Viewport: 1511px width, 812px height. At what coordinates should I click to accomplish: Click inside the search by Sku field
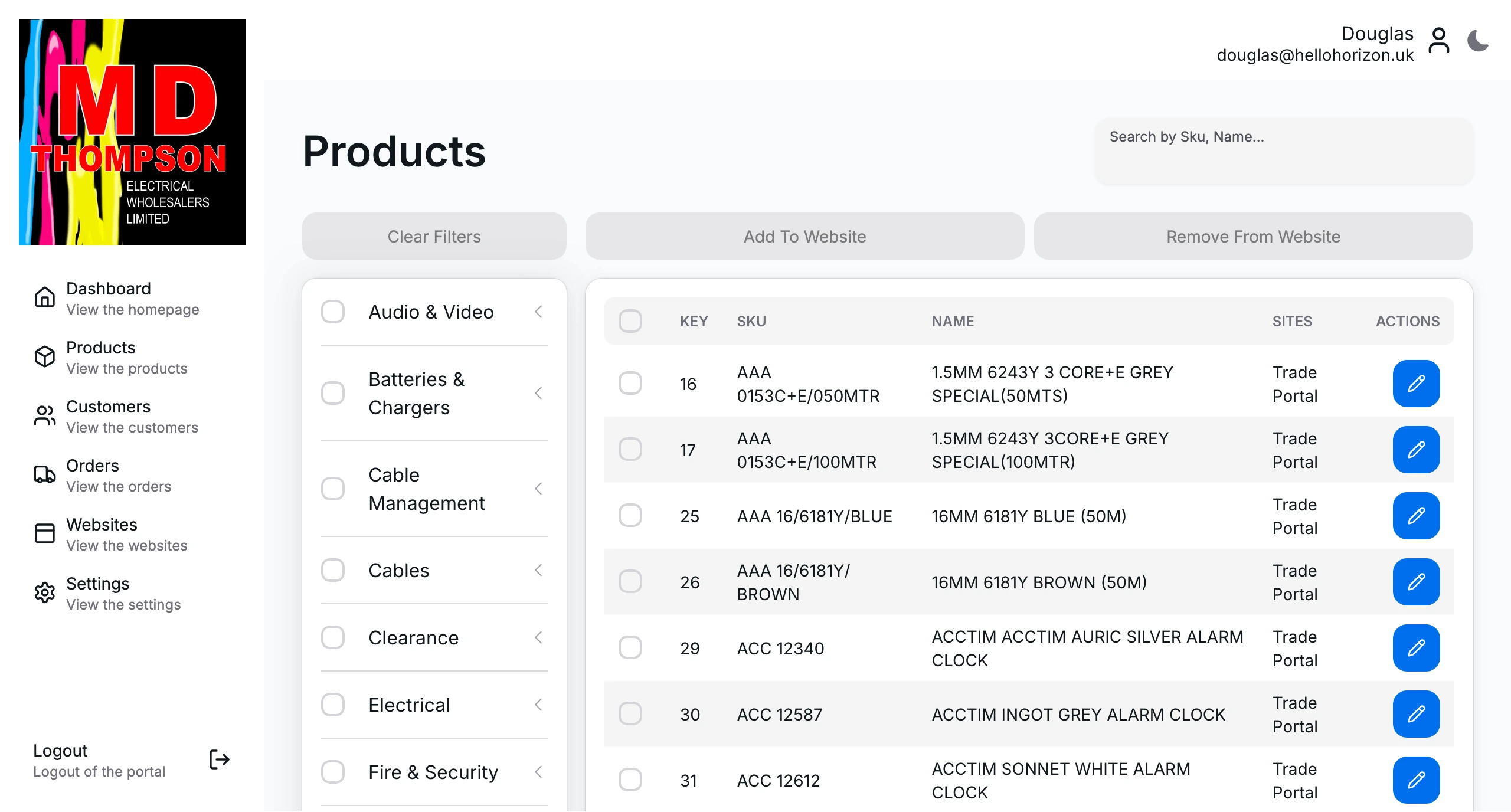click(1284, 152)
